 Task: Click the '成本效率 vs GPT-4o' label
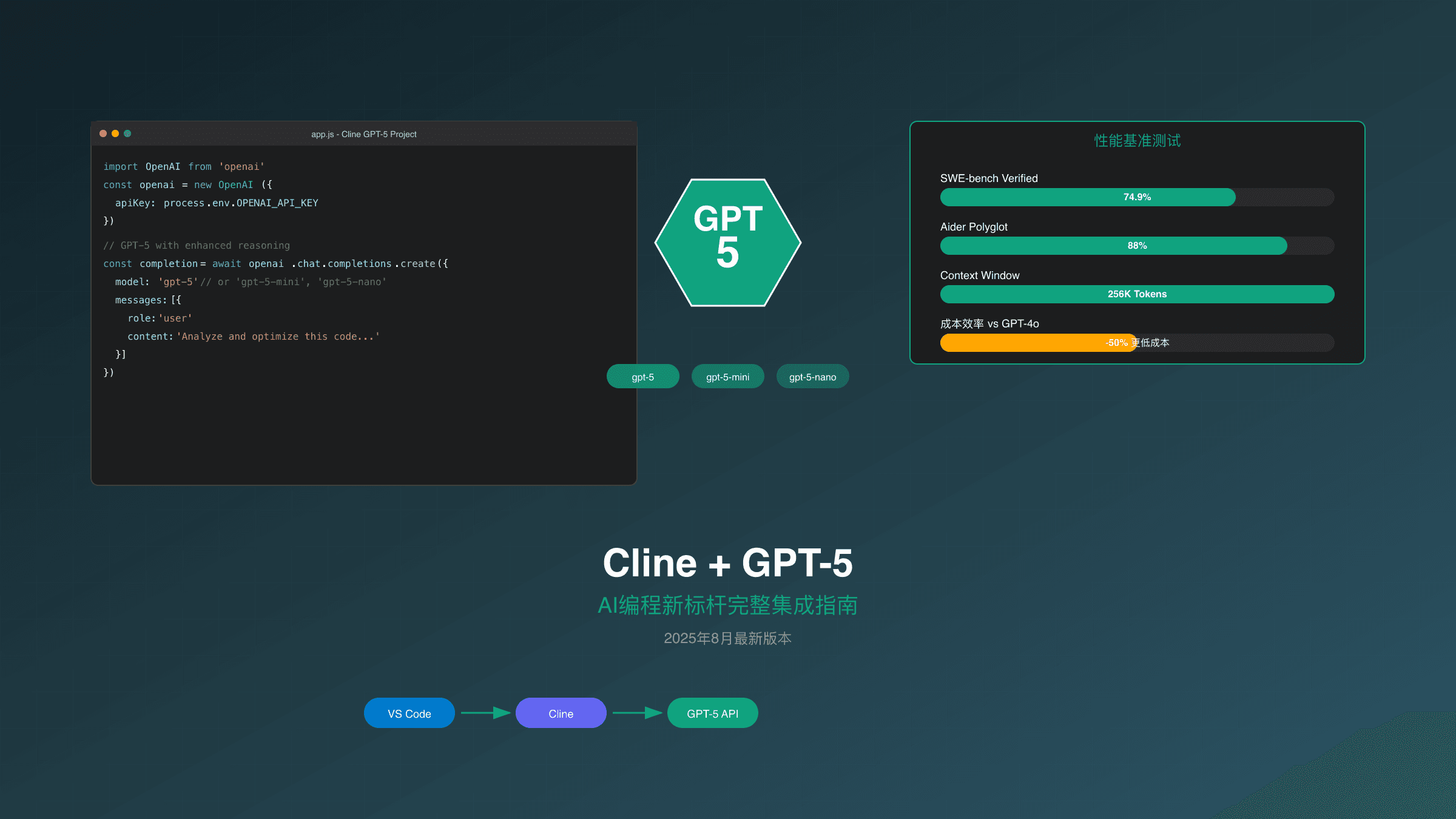tap(989, 324)
